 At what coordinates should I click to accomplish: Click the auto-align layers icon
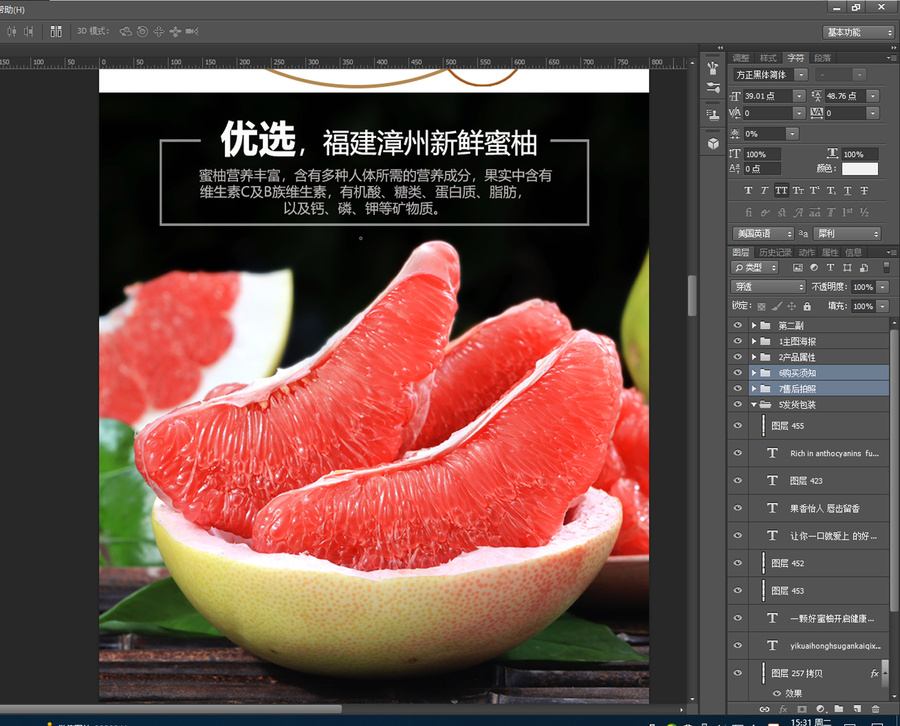[x=56, y=32]
